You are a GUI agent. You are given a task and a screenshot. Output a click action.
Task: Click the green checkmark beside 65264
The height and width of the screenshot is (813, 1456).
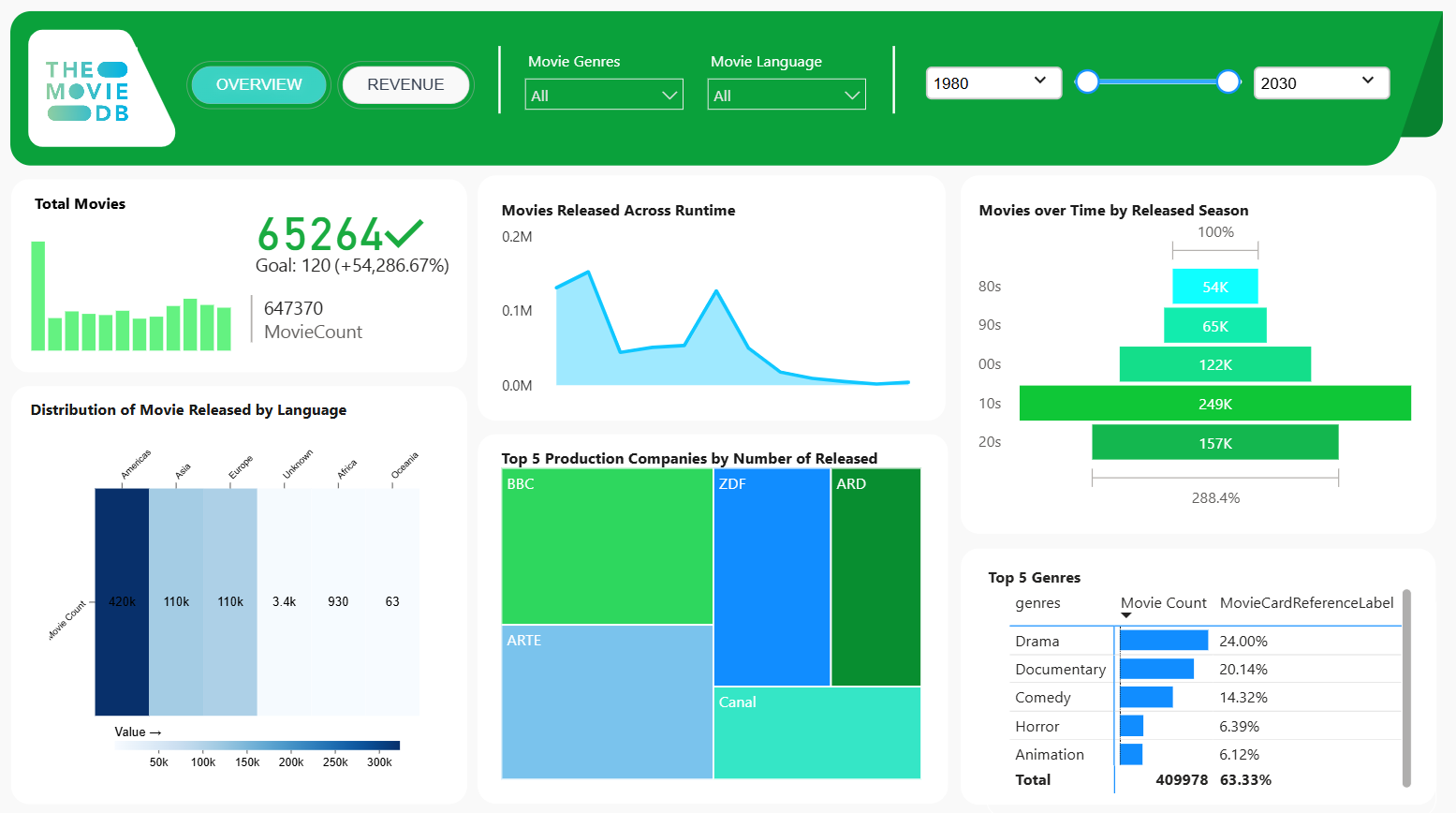[404, 232]
